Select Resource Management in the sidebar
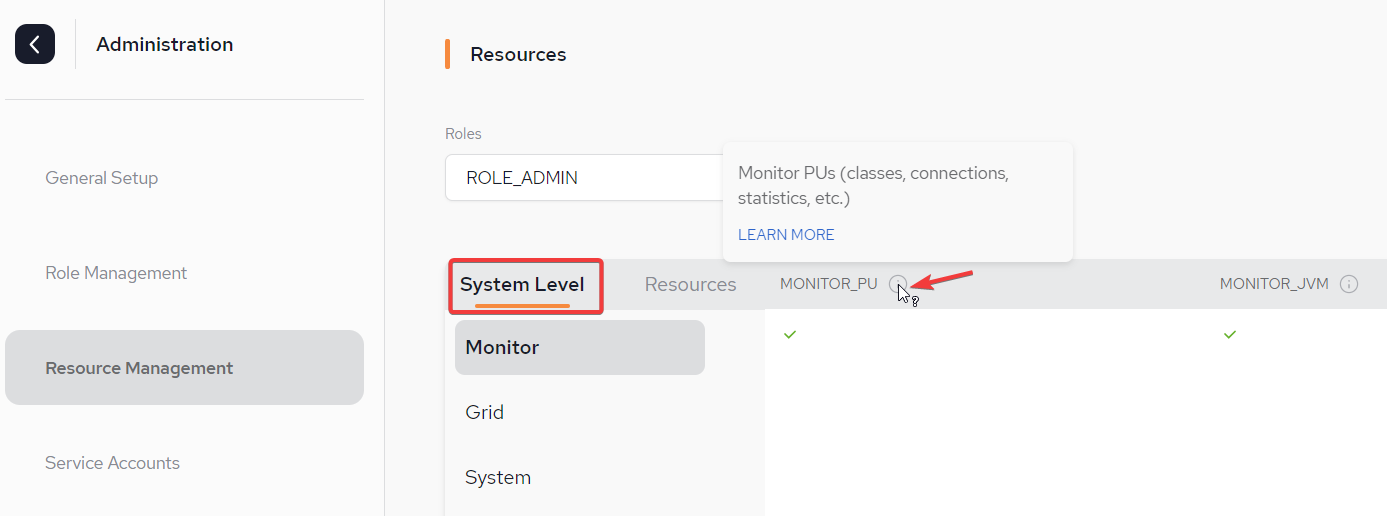The width and height of the screenshot is (1387, 516). pos(184,368)
